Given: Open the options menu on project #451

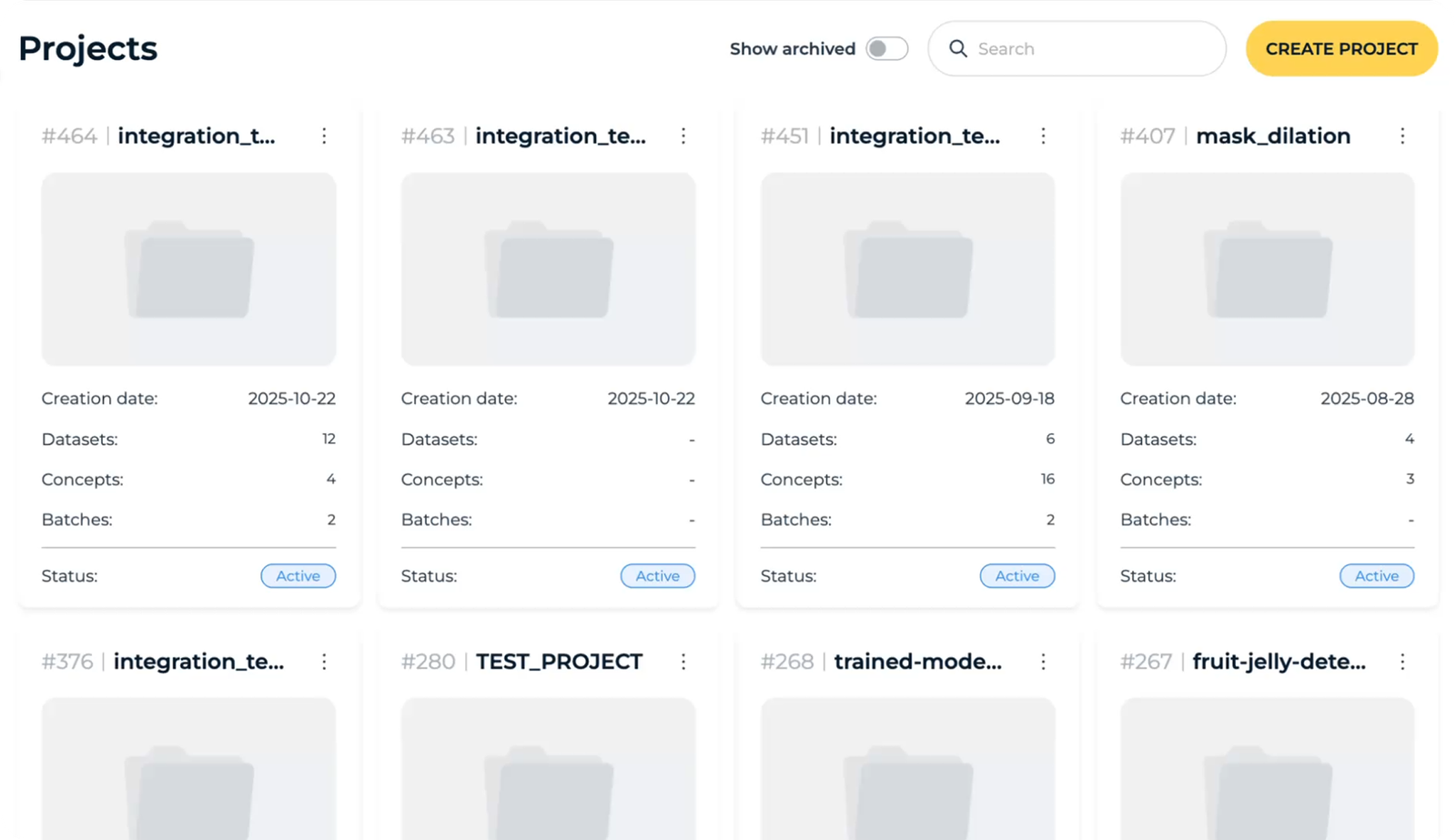Looking at the screenshot, I should [1044, 136].
